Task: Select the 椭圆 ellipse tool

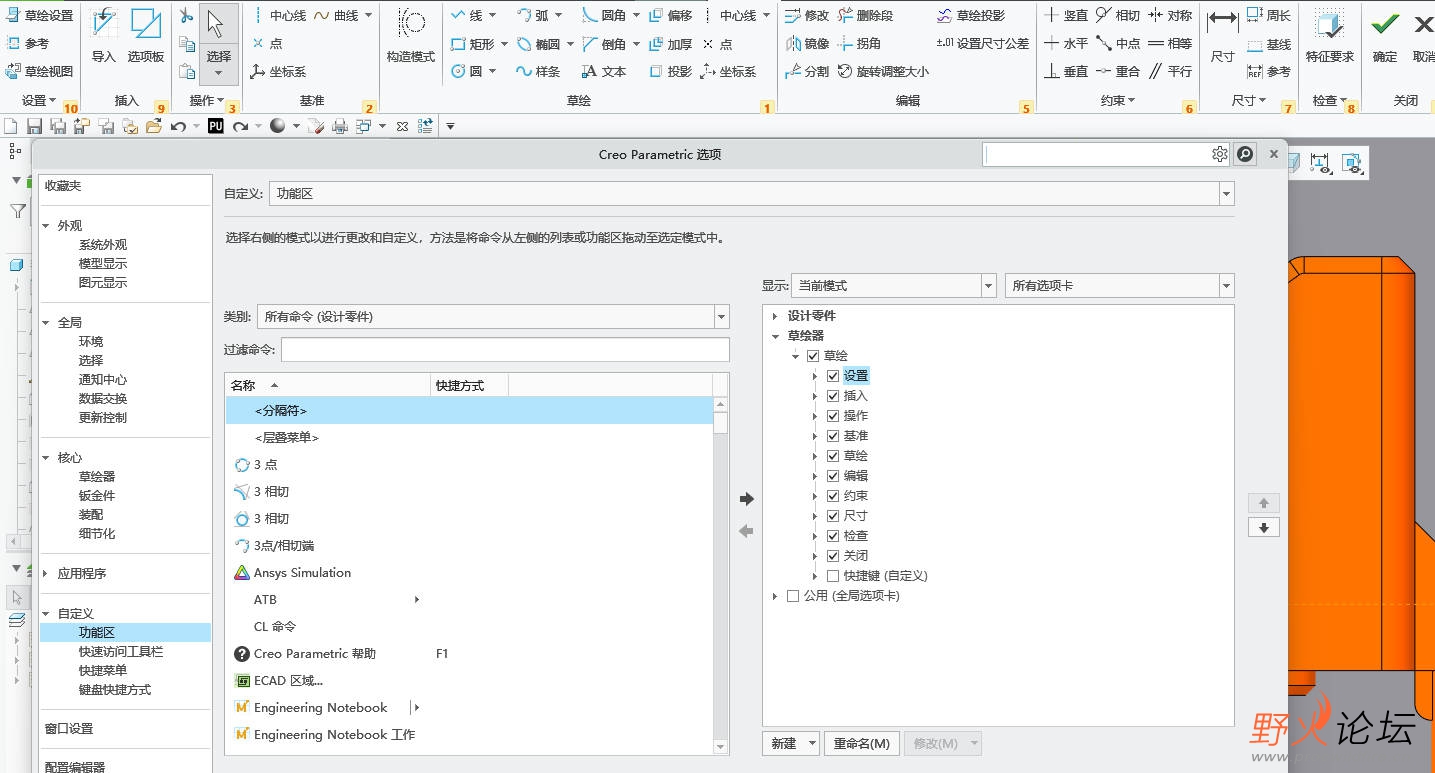Action: click(x=540, y=44)
